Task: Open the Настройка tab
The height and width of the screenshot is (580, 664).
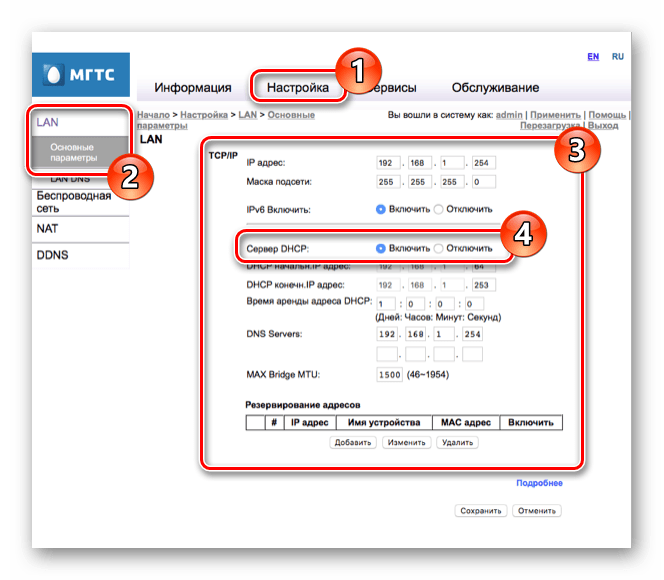Action: pos(298,88)
